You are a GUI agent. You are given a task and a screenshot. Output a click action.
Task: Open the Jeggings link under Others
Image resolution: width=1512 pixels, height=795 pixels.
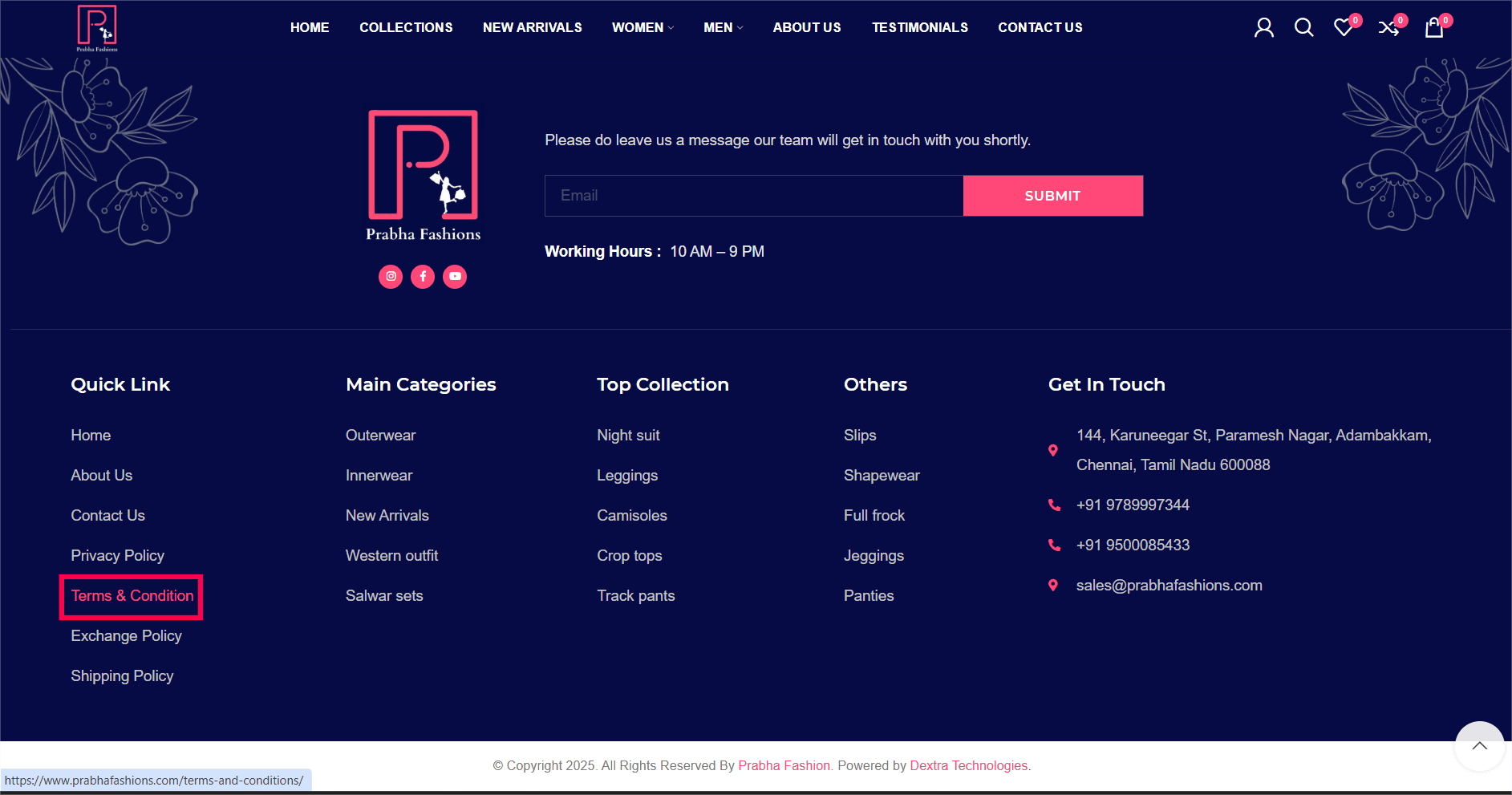tap(874, 556)
